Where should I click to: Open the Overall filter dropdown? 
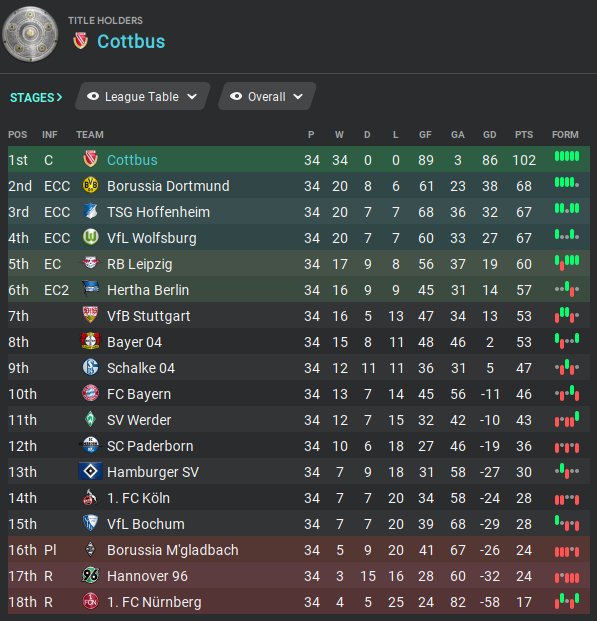click(267, 96)
